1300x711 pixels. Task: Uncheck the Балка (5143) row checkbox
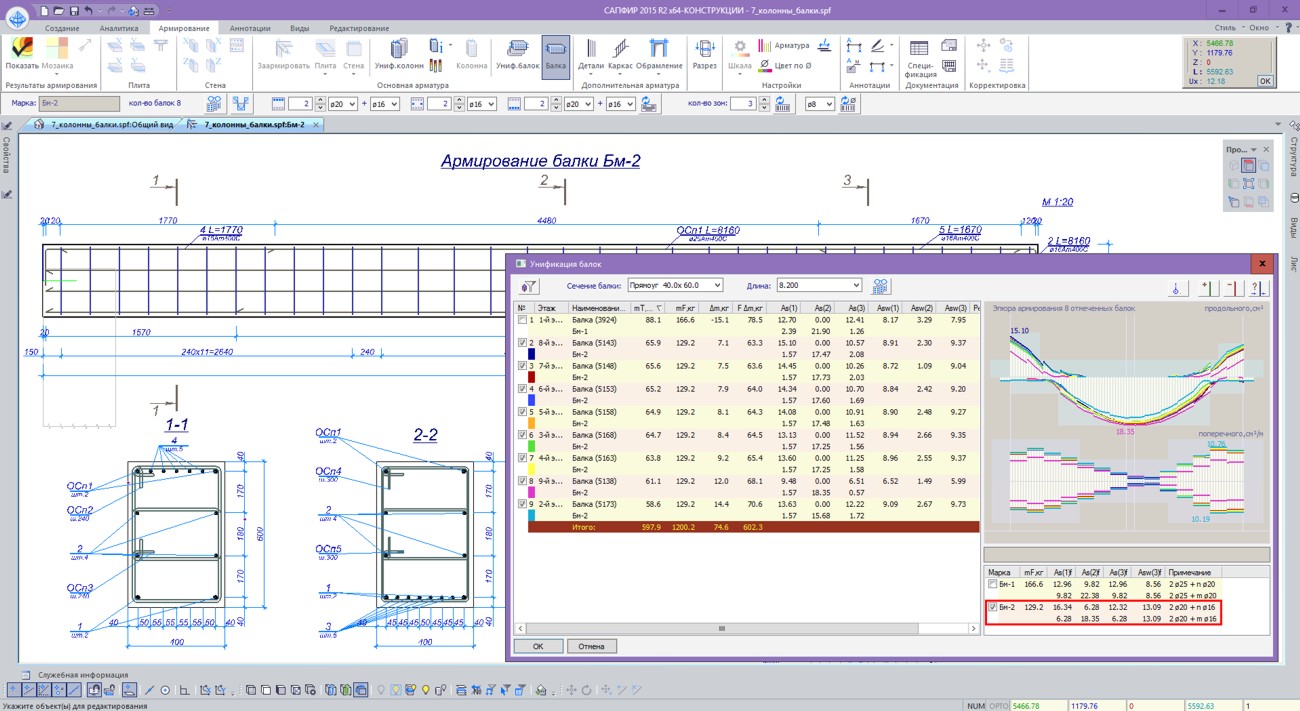pyautogui.click(x=522, y=343)
